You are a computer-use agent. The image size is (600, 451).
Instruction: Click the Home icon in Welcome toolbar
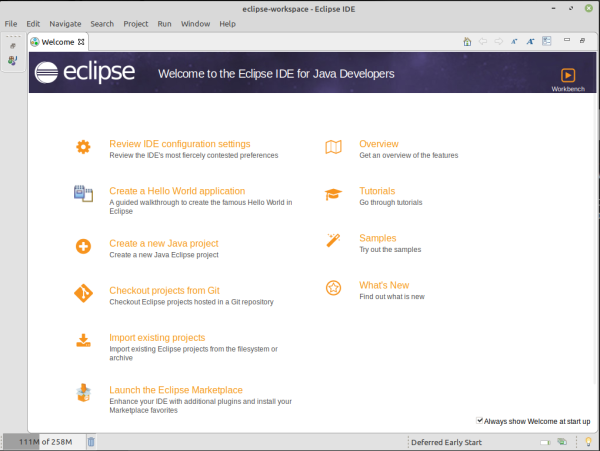[467, 42]
